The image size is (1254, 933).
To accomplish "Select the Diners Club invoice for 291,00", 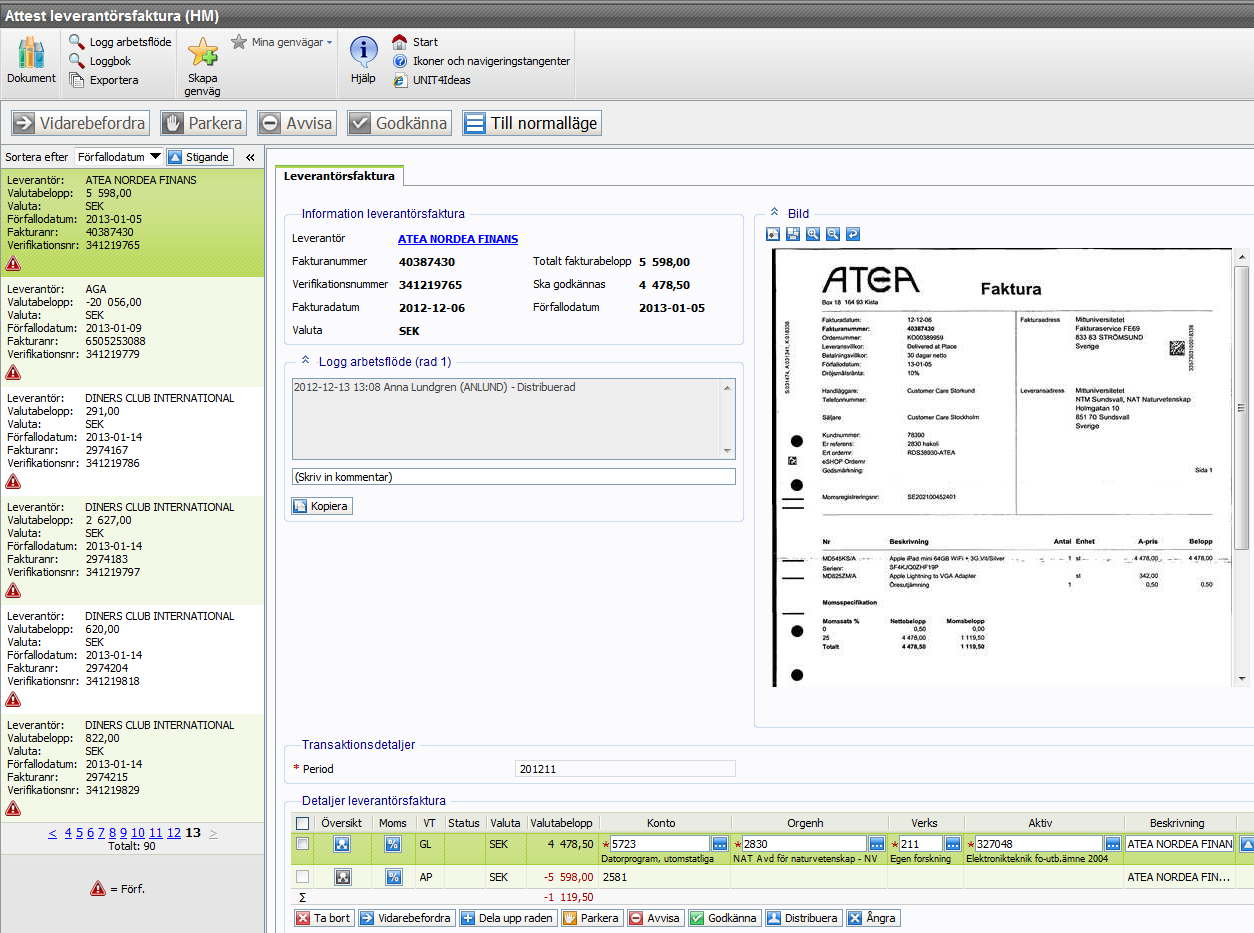I will pyautogui.click(x=132, y=441).
